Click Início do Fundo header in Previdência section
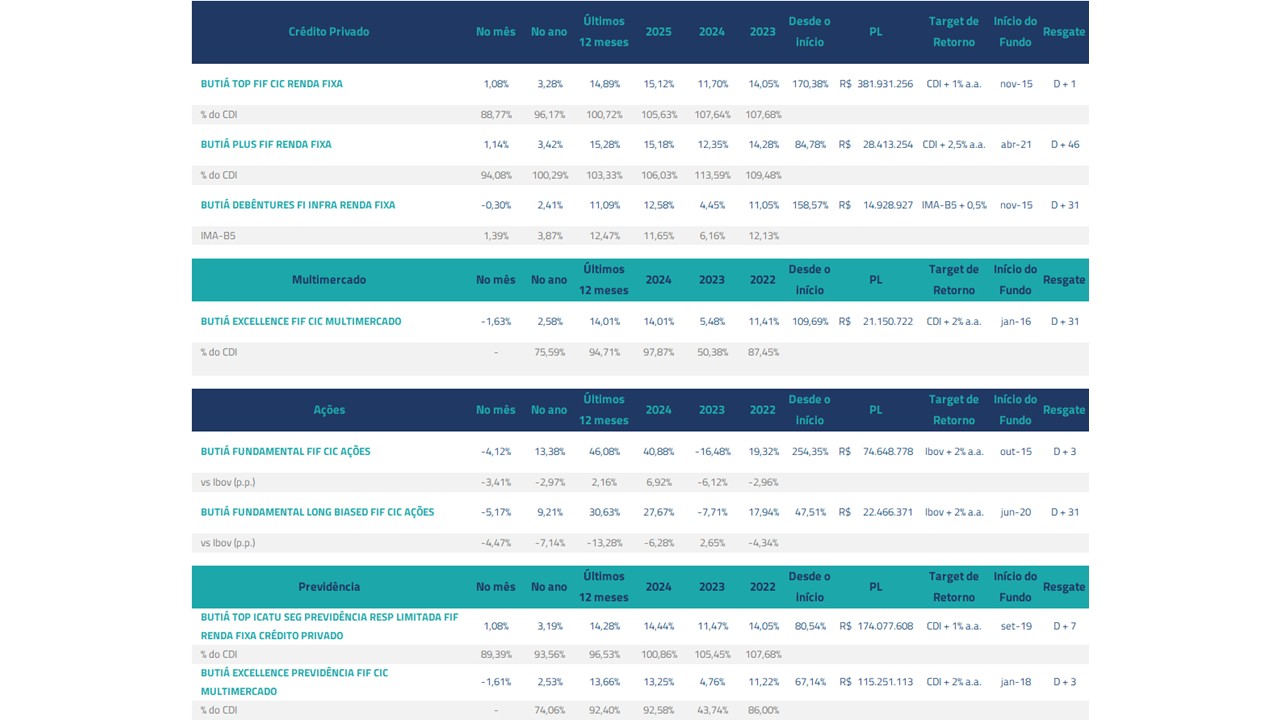This screenshot has height=720, width=1280. pos(1015,587)
